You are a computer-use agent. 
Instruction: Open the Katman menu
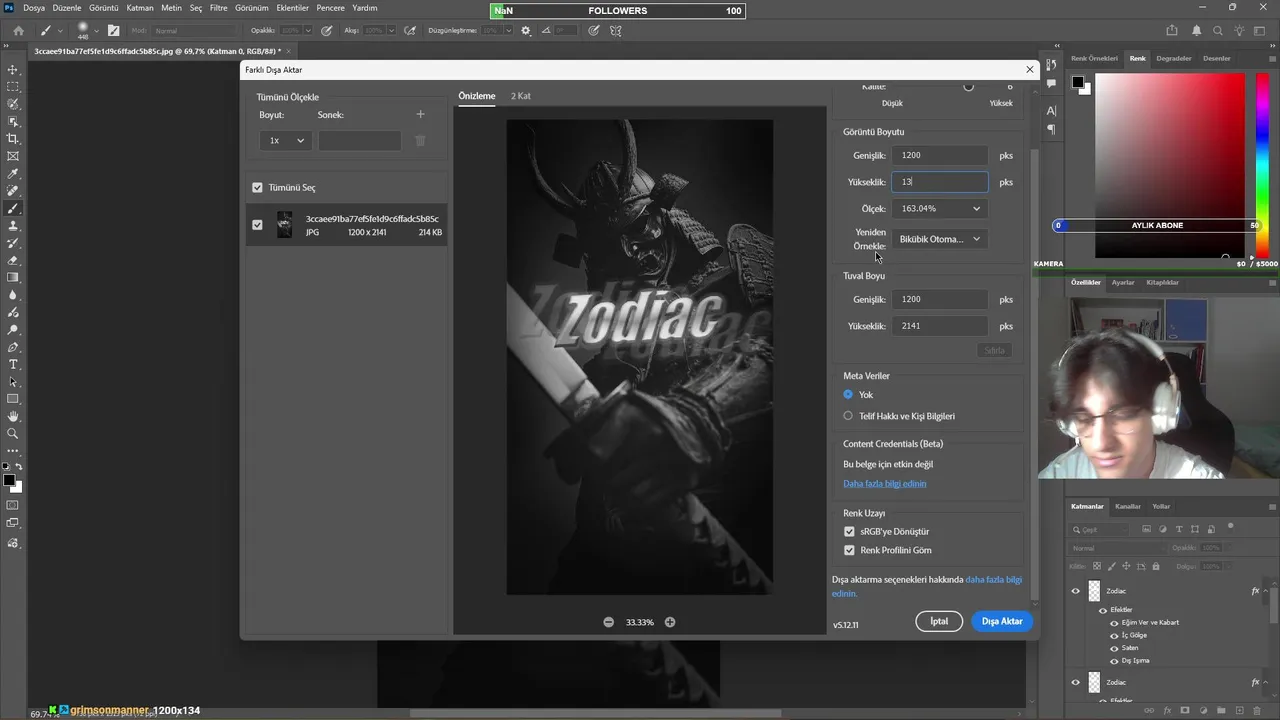140,8
